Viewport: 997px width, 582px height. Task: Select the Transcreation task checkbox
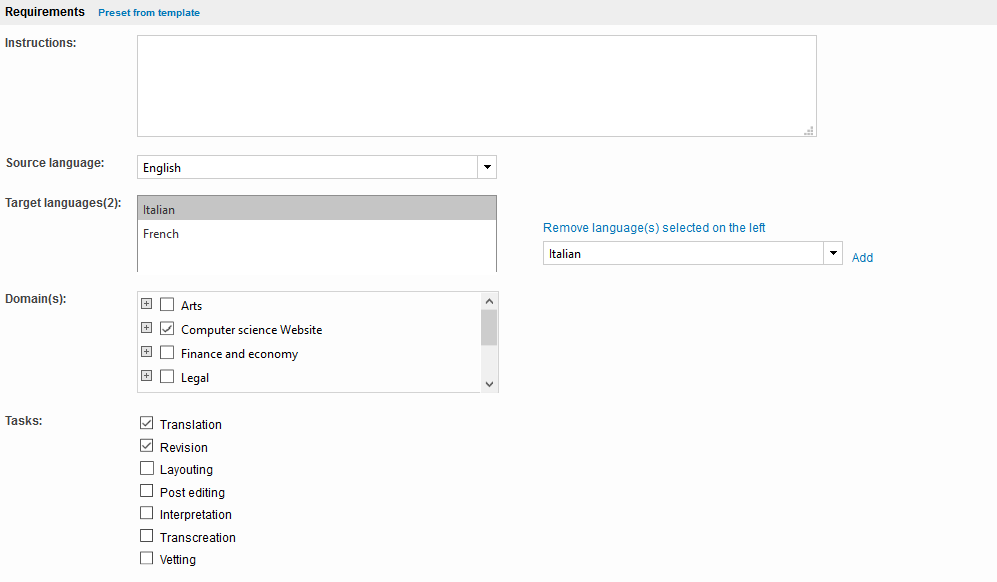pyautogui.click(x=147, y=537)
